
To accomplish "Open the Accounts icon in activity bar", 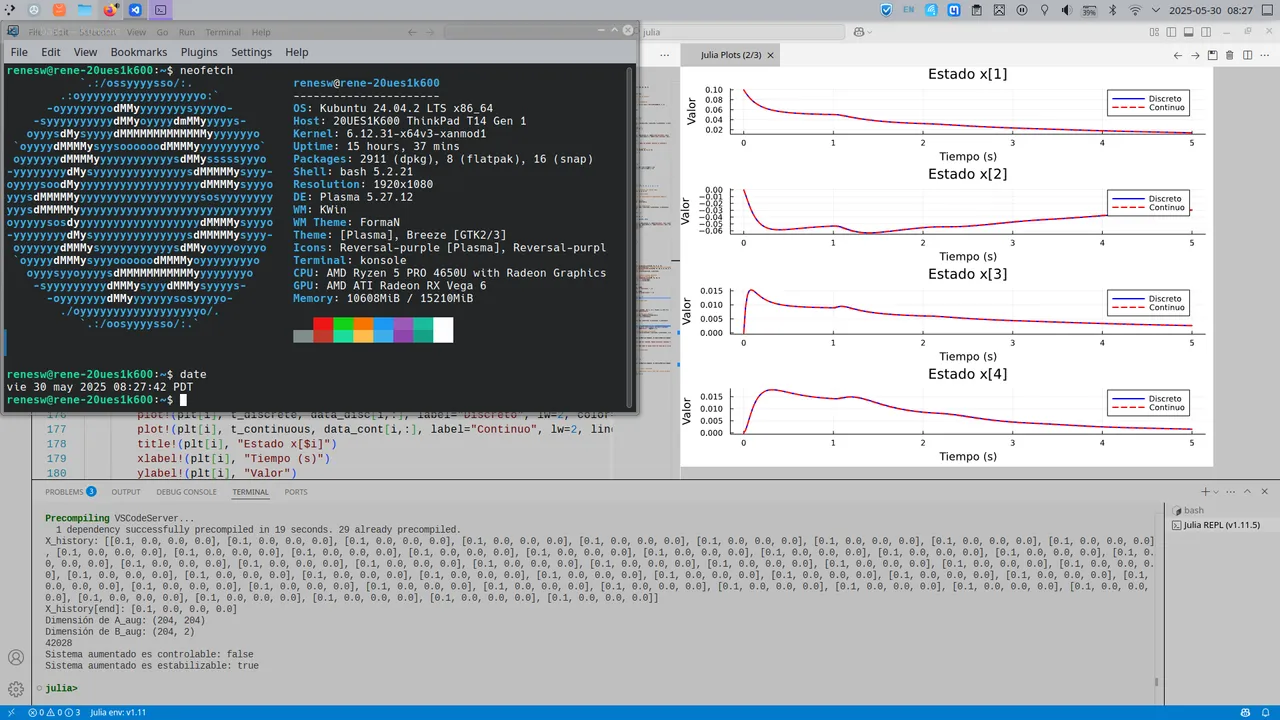I will point(16,657).
